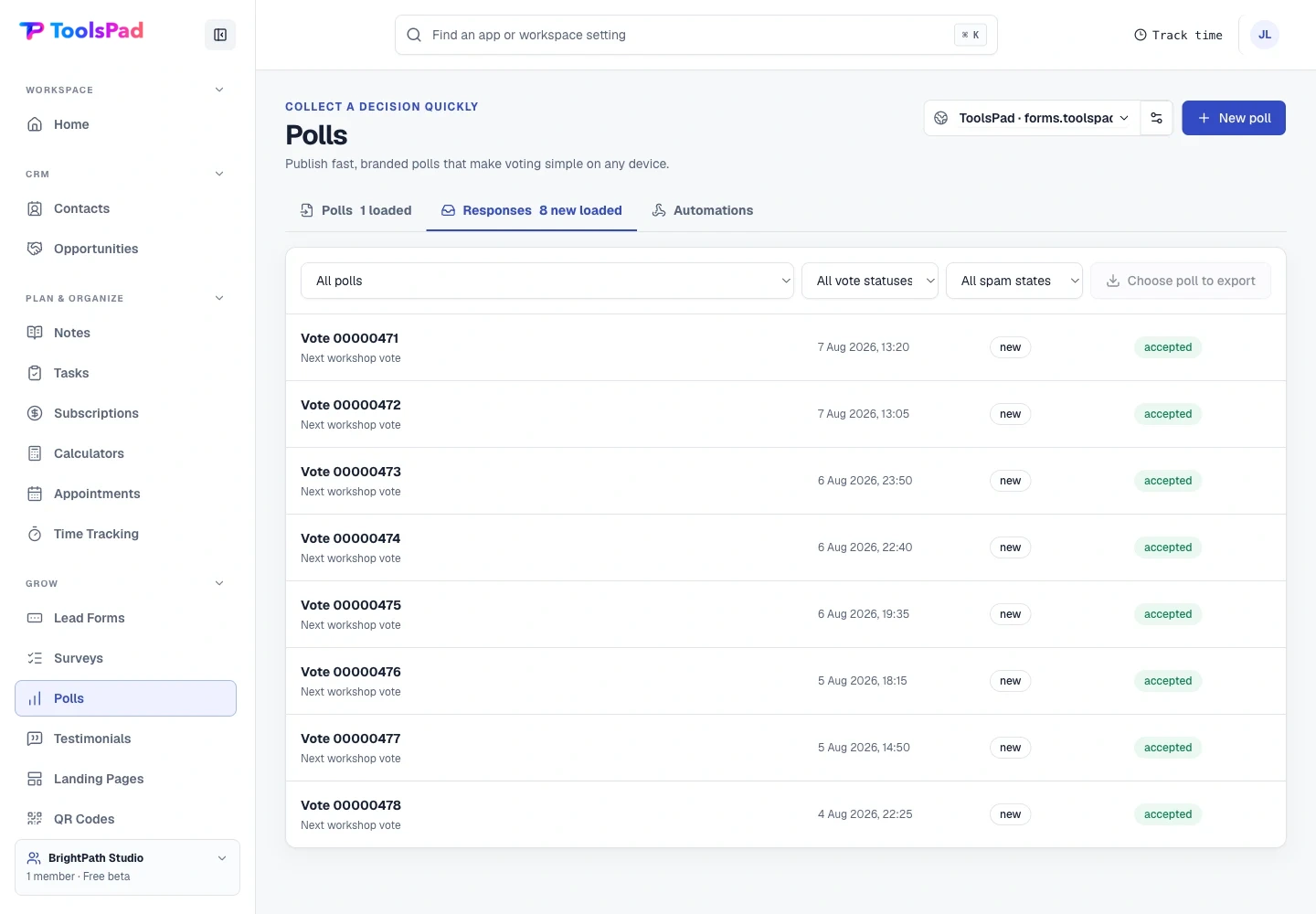Open the All vote statuses dropdown
Viewport: 1316px width, 914px height.
[870, 281]
